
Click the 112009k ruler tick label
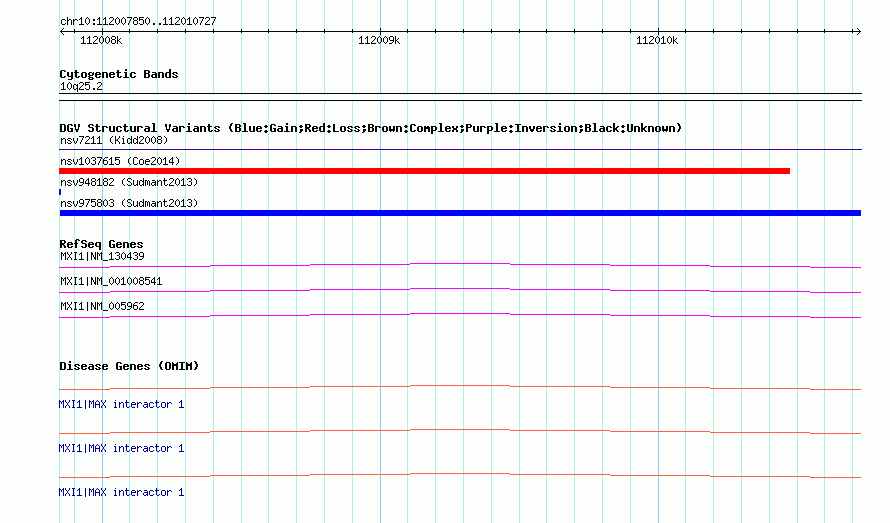click(x=379, y=40)
